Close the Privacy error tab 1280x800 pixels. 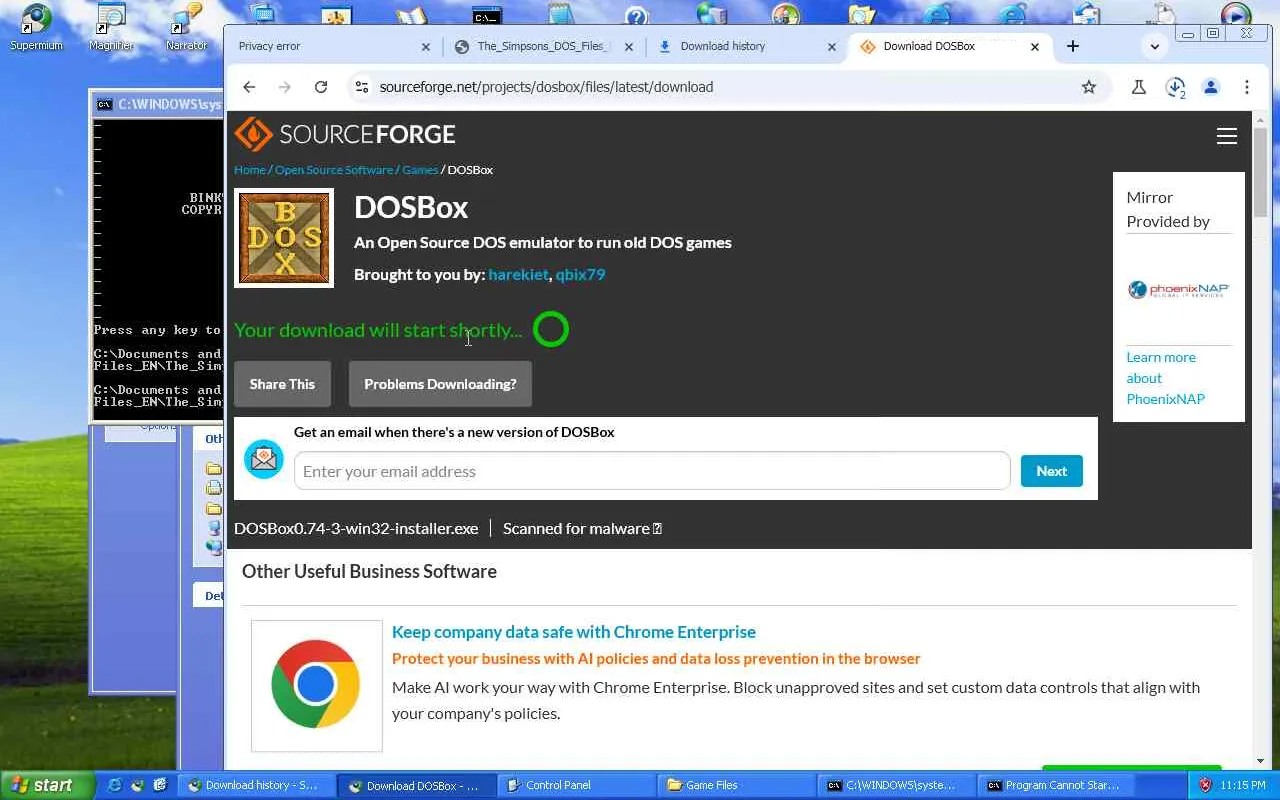tap(425, 46)
